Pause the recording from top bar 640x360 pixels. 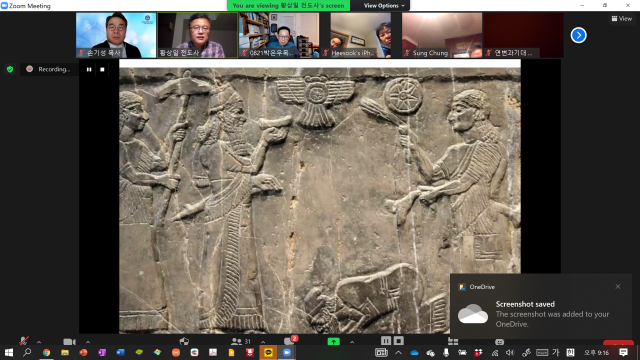[89, 69]
